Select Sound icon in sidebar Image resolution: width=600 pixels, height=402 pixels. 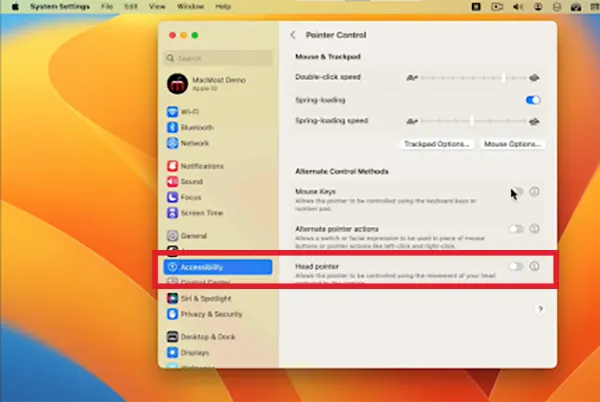pos(172,182)
